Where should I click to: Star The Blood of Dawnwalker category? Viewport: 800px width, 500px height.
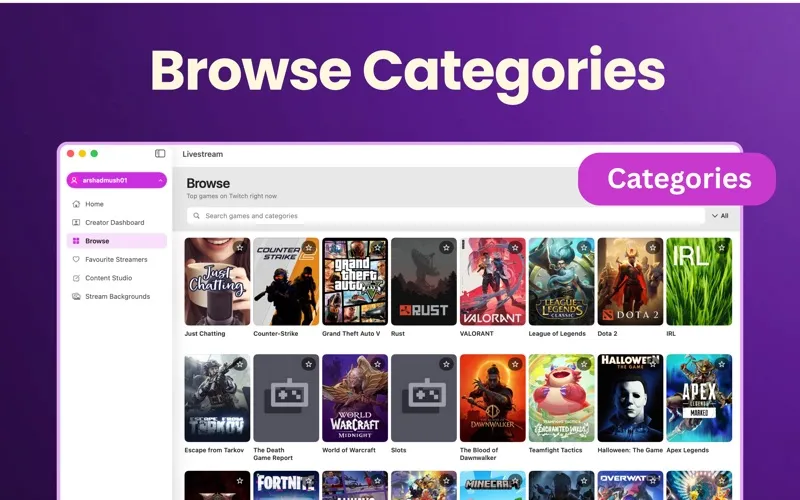[515, 364]
